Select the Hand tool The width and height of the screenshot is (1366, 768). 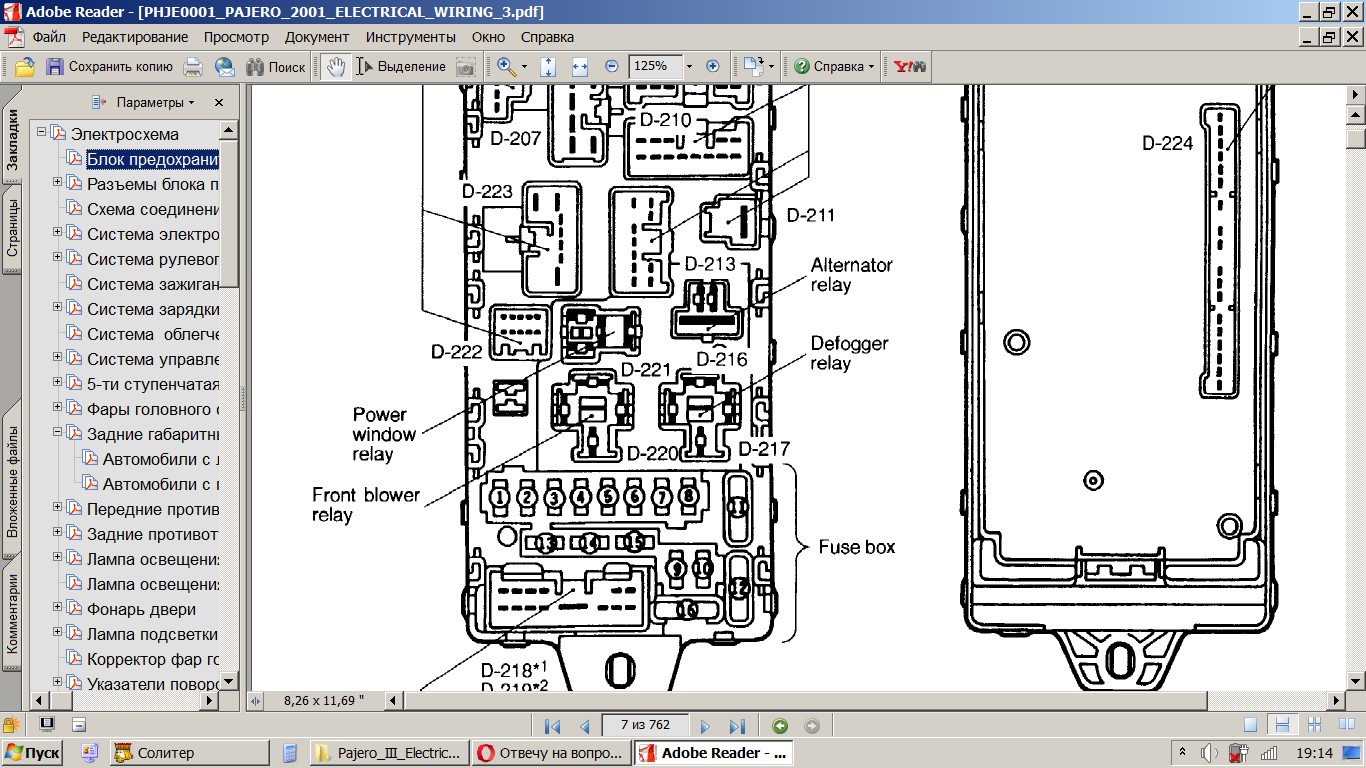tap(336, 67)
